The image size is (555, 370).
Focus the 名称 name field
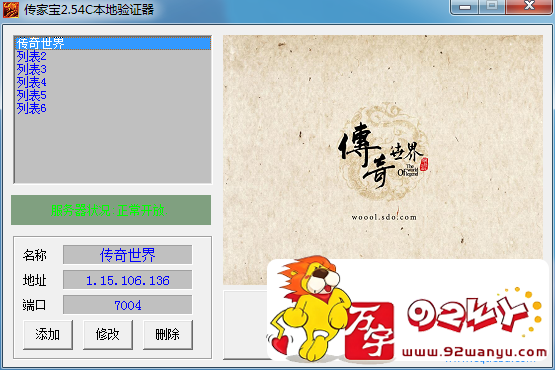pyautogui.click(x=127, y=255)
